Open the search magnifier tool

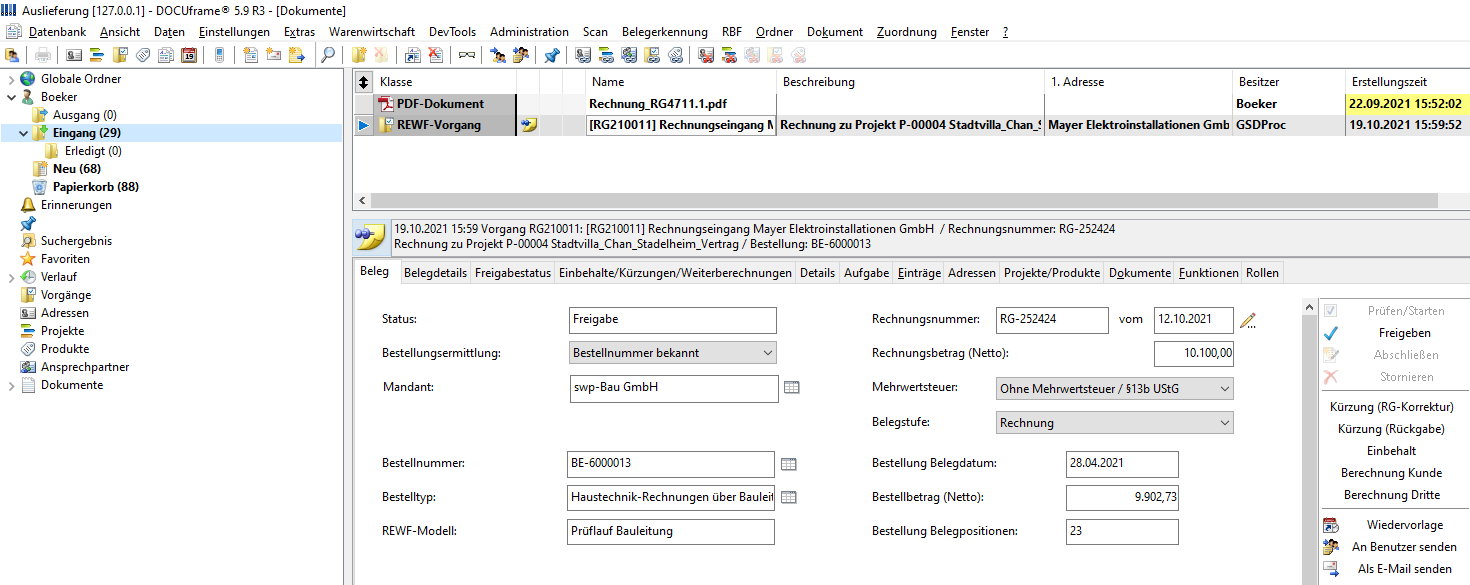[x=327, y=56]
